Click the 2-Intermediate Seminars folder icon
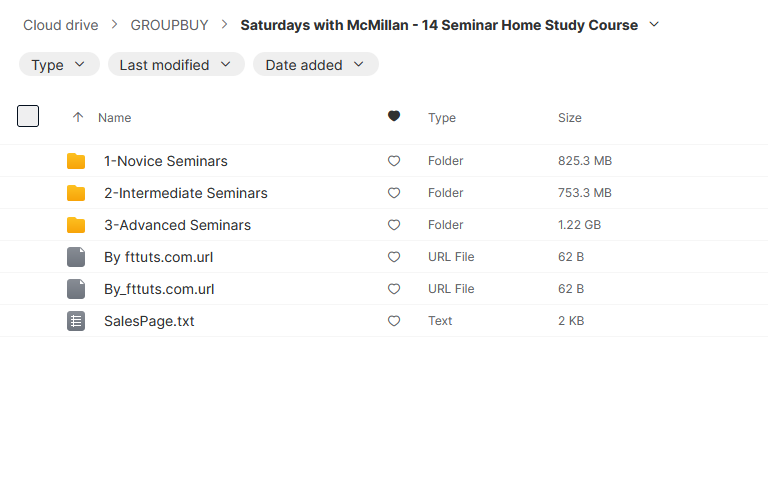 [76, 193]
